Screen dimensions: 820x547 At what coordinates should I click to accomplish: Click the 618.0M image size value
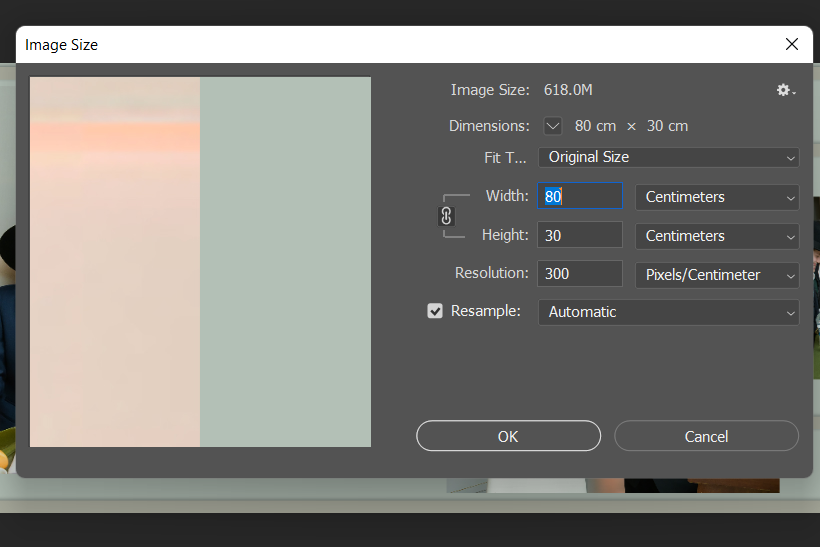568,90
